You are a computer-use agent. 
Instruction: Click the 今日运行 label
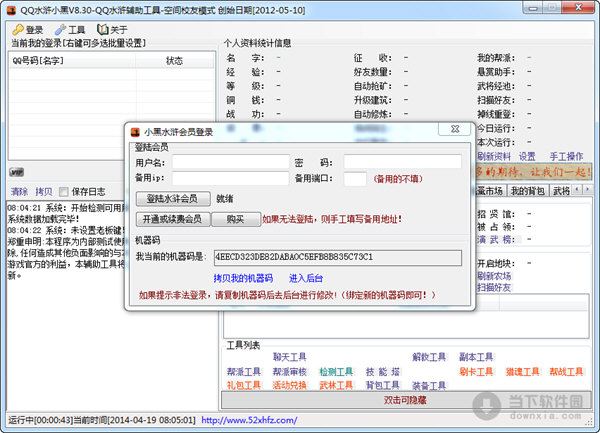[496, 128]
